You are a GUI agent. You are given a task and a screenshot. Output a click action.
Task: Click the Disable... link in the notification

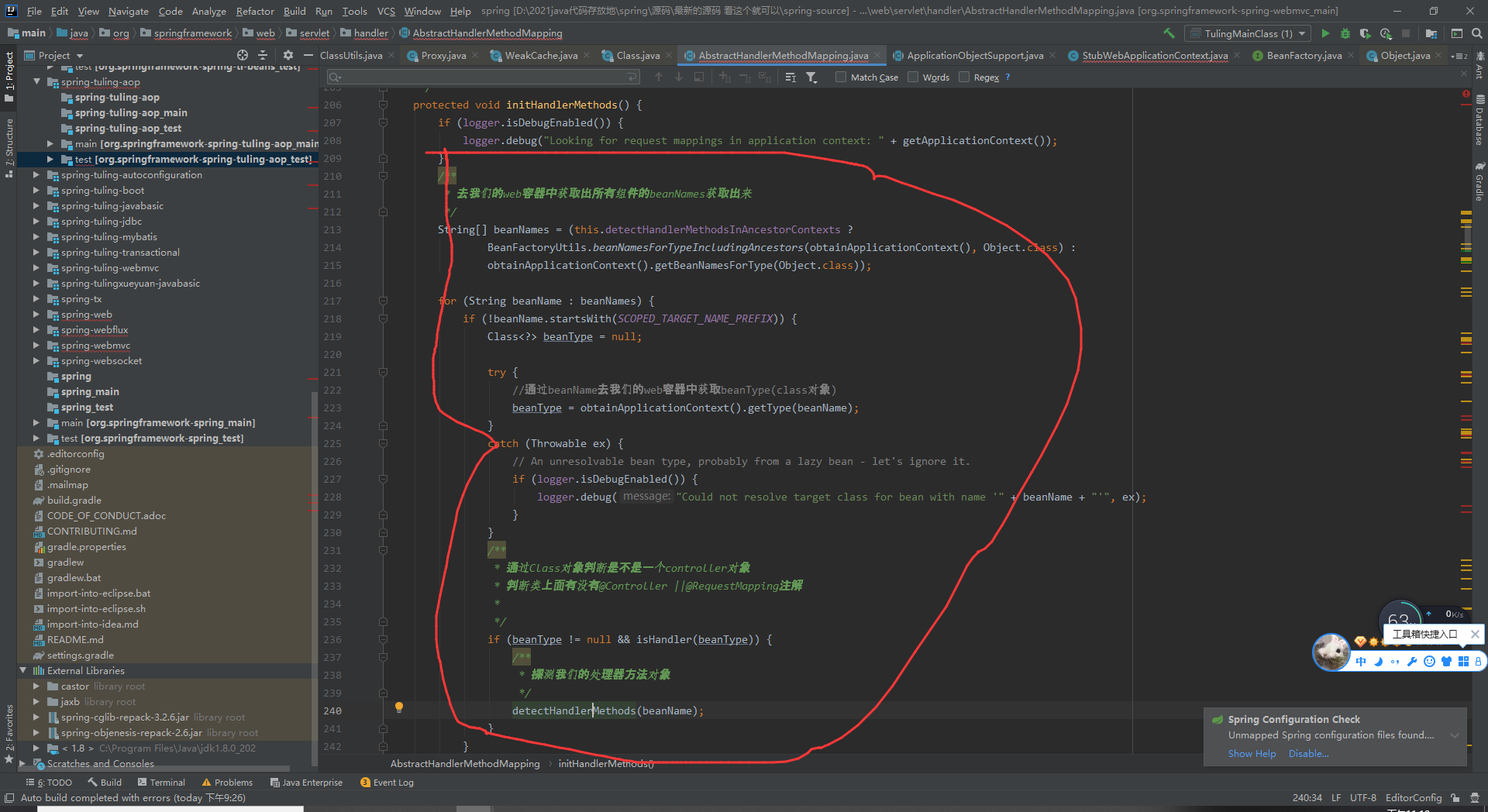1308,754
